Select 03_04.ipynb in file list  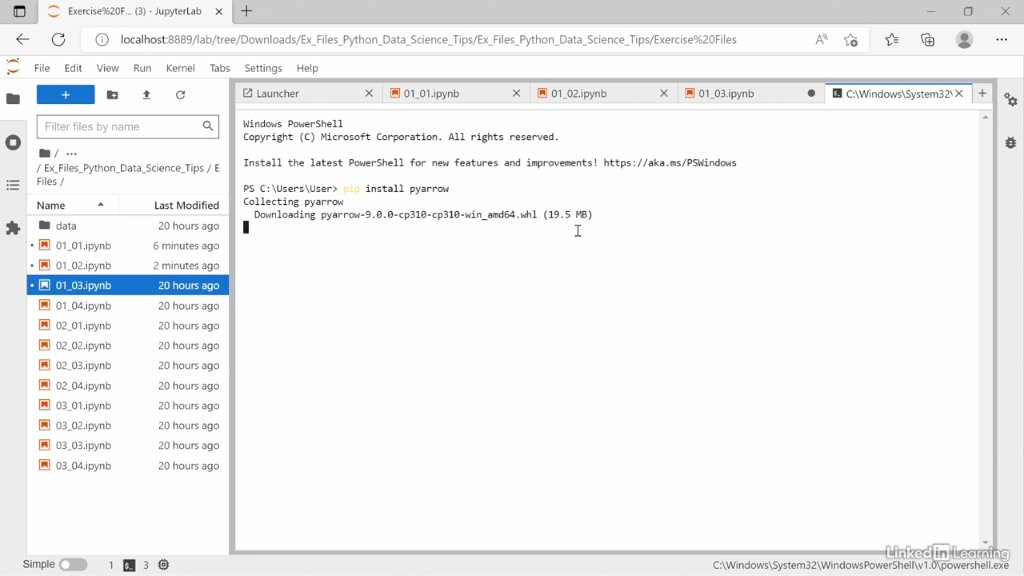[128, 466]
